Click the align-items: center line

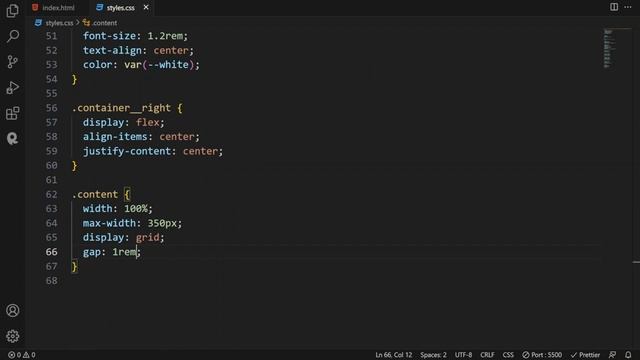point(141,137)
